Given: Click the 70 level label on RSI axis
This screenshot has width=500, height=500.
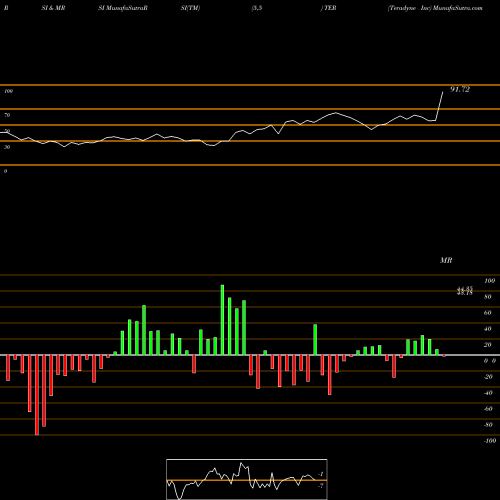Looking at the screenshot, I should click(7, 115).
